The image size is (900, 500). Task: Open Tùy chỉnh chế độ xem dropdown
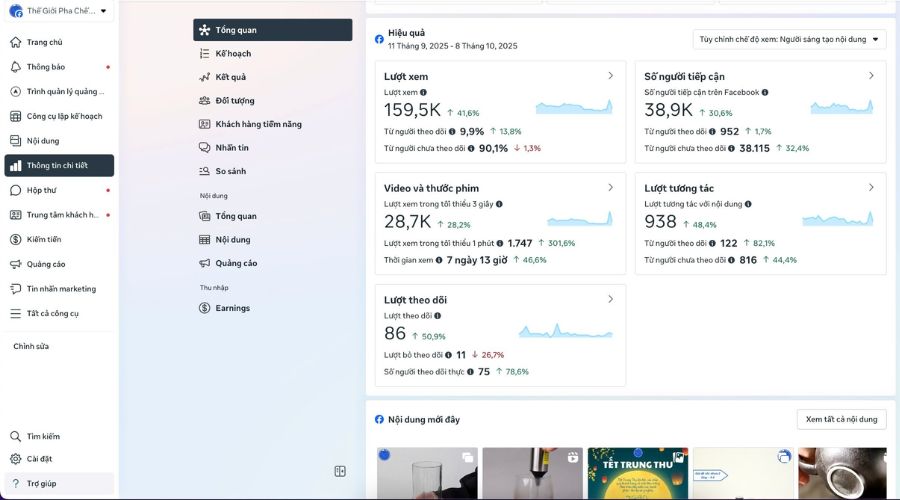pos(789,39)
